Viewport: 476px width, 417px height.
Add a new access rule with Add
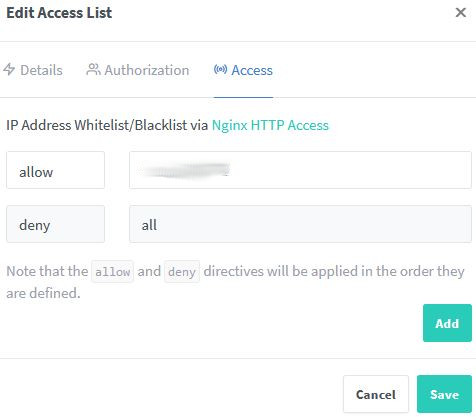tap(447, 323)
